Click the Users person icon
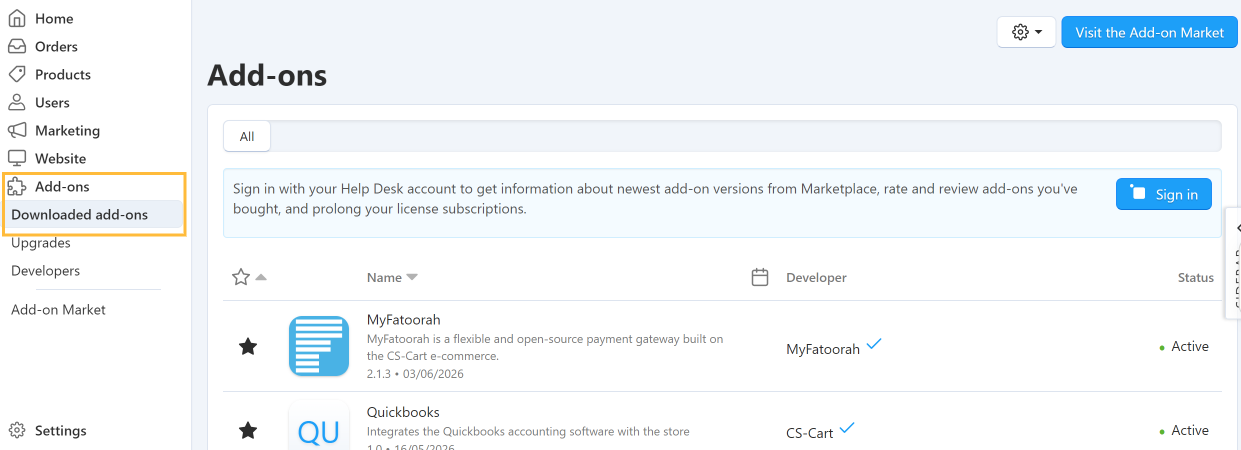This screenshot has width=1241, height=450. [17, 102]
